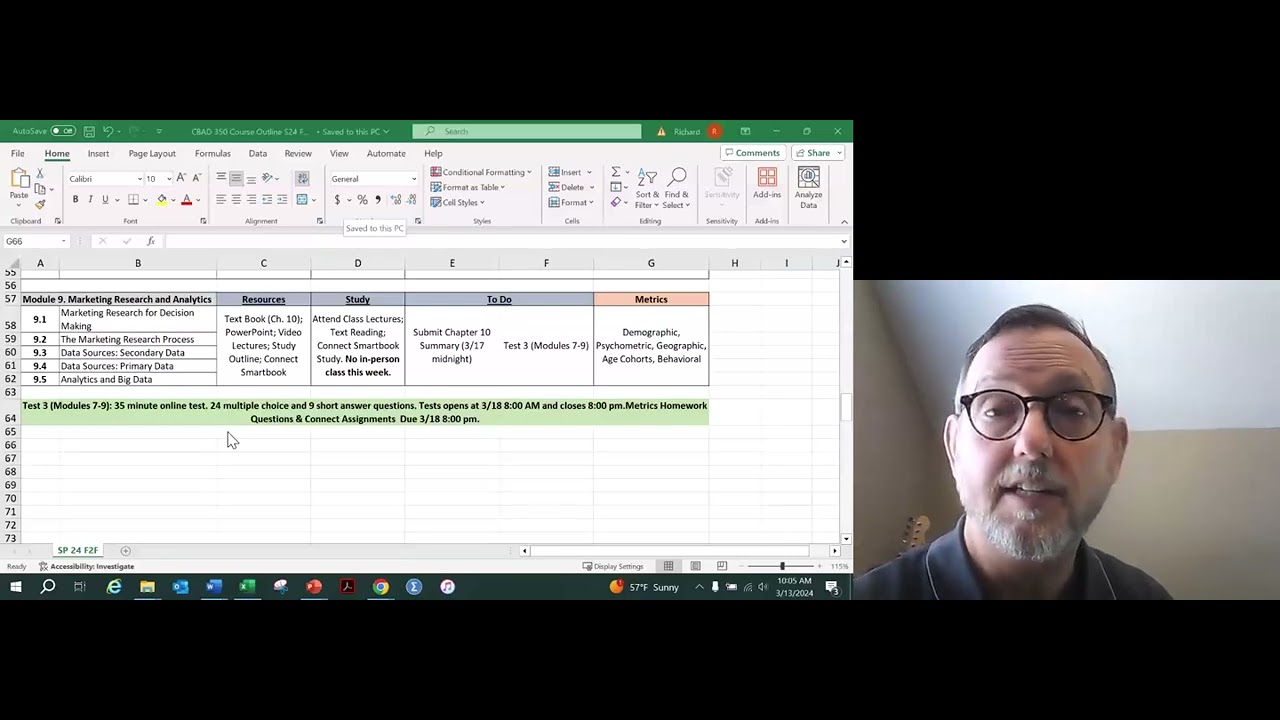Click Accessibility: Investigate in status bar
This screenshot has height=720, width=1280.
coord(87,566)
